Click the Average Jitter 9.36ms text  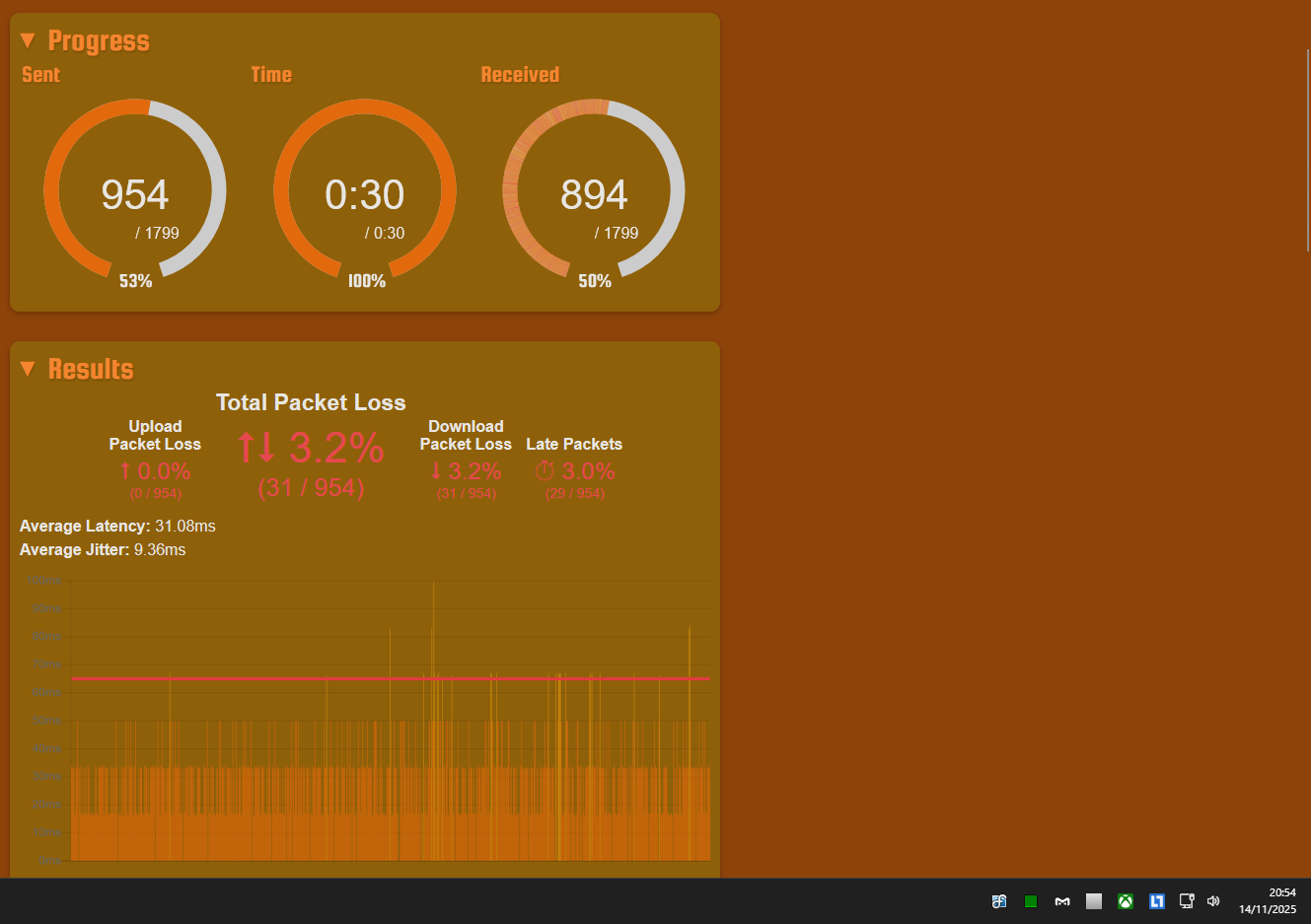click(103, 549)
